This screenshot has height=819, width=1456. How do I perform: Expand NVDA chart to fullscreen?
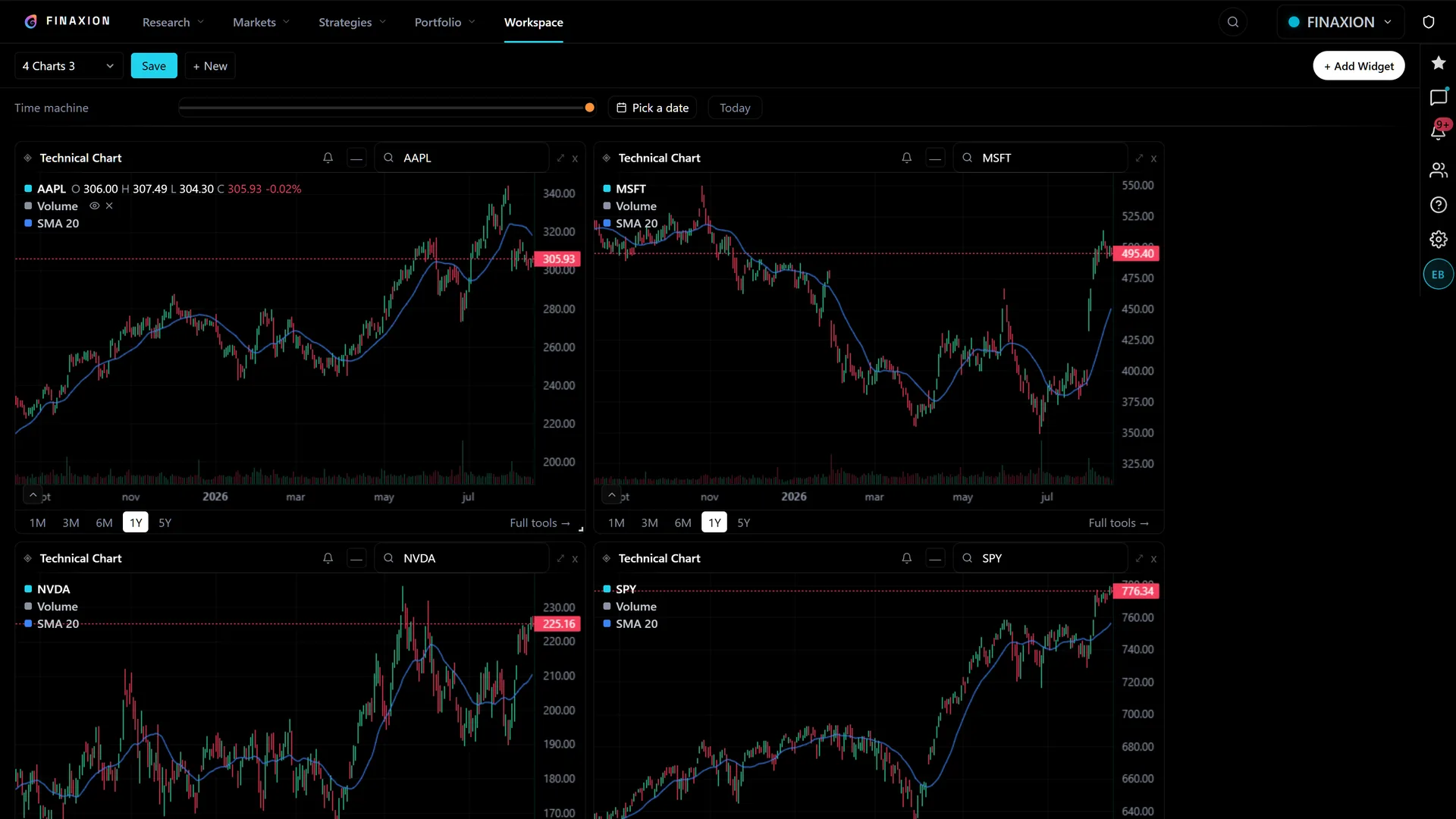coord(560,558)
